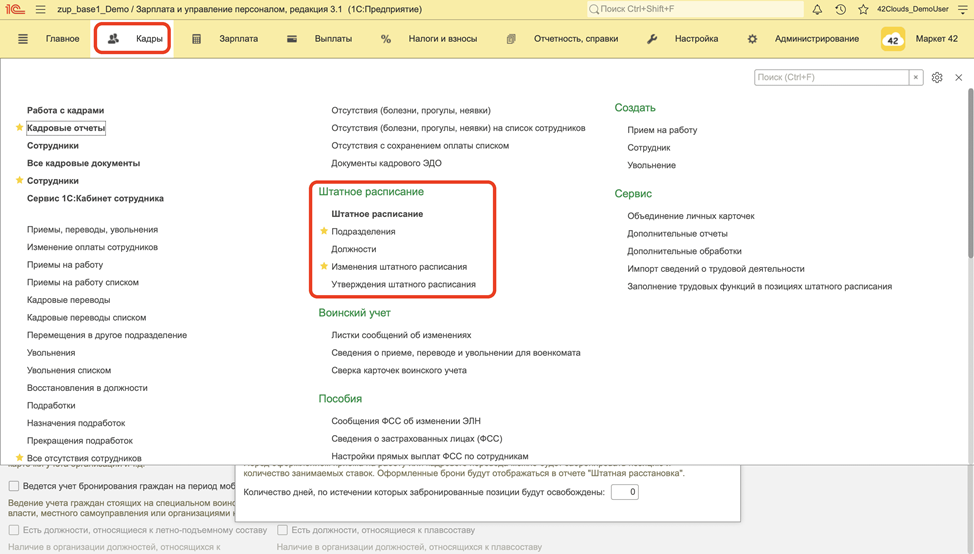
Task: Check летно-подъемному составу positions option
Action: point(14,530)
